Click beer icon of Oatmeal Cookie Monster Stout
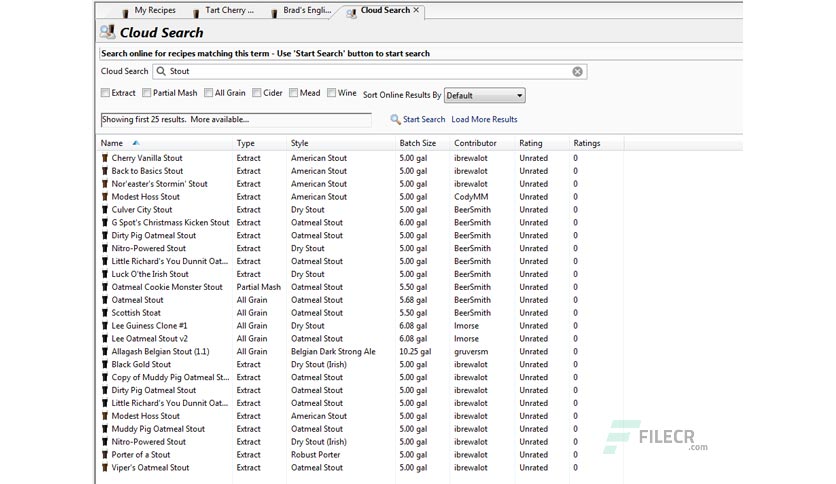The width and height of the screenshot is (836, 484). [x=105, y=287]
